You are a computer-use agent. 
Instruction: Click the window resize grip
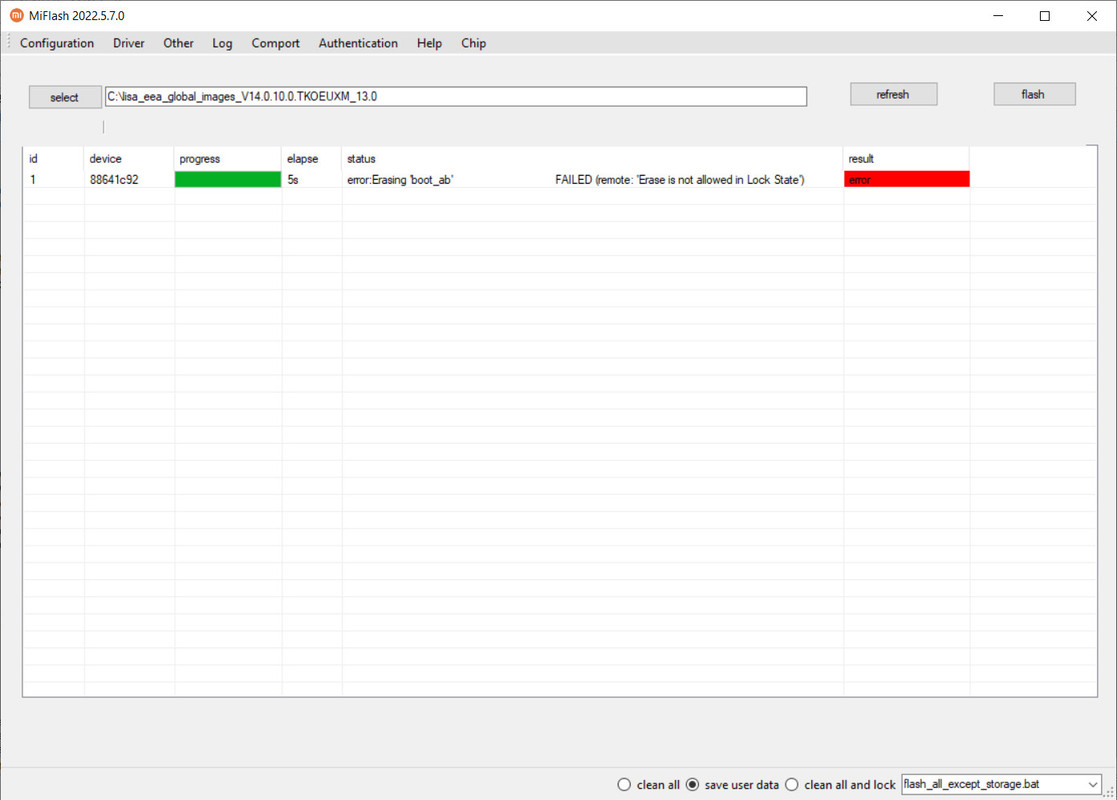pyautogui.click(x=1109, y=792)
